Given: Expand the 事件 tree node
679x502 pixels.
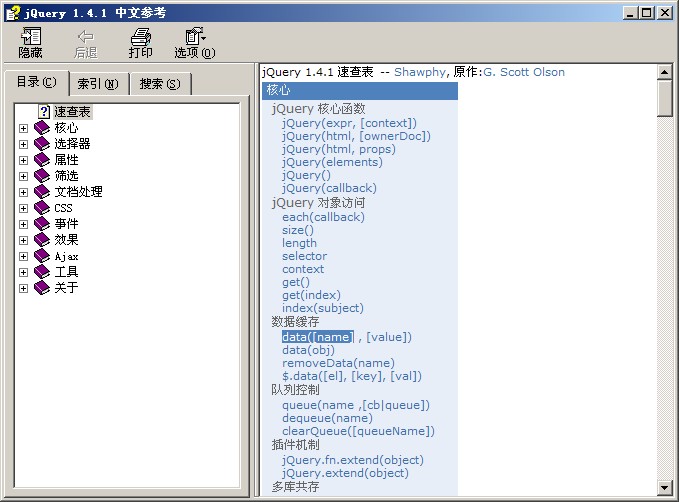Looking at the screenshot, I should click(23, 224).
